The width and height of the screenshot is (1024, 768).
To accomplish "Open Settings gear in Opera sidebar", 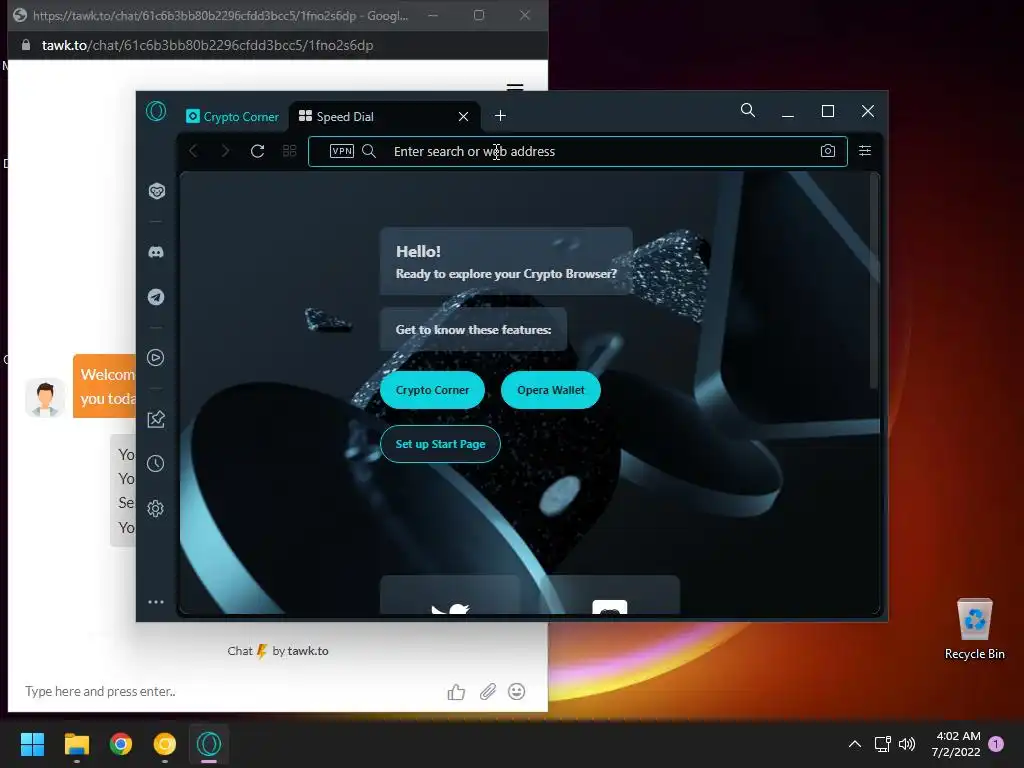I will pos(156,508).
